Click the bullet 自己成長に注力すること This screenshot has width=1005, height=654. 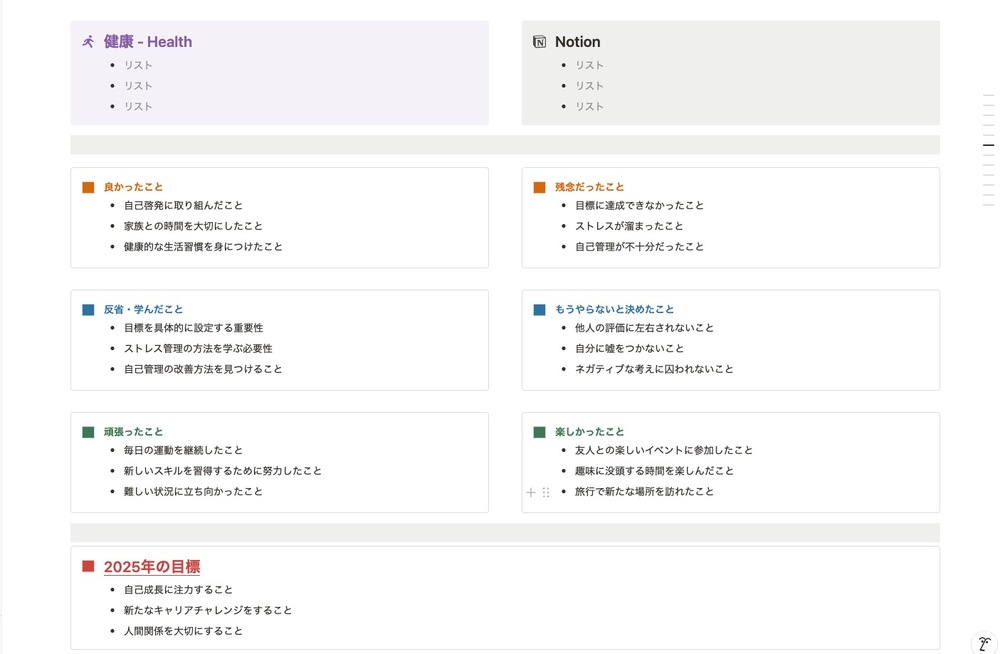click(x=178, y=590)
